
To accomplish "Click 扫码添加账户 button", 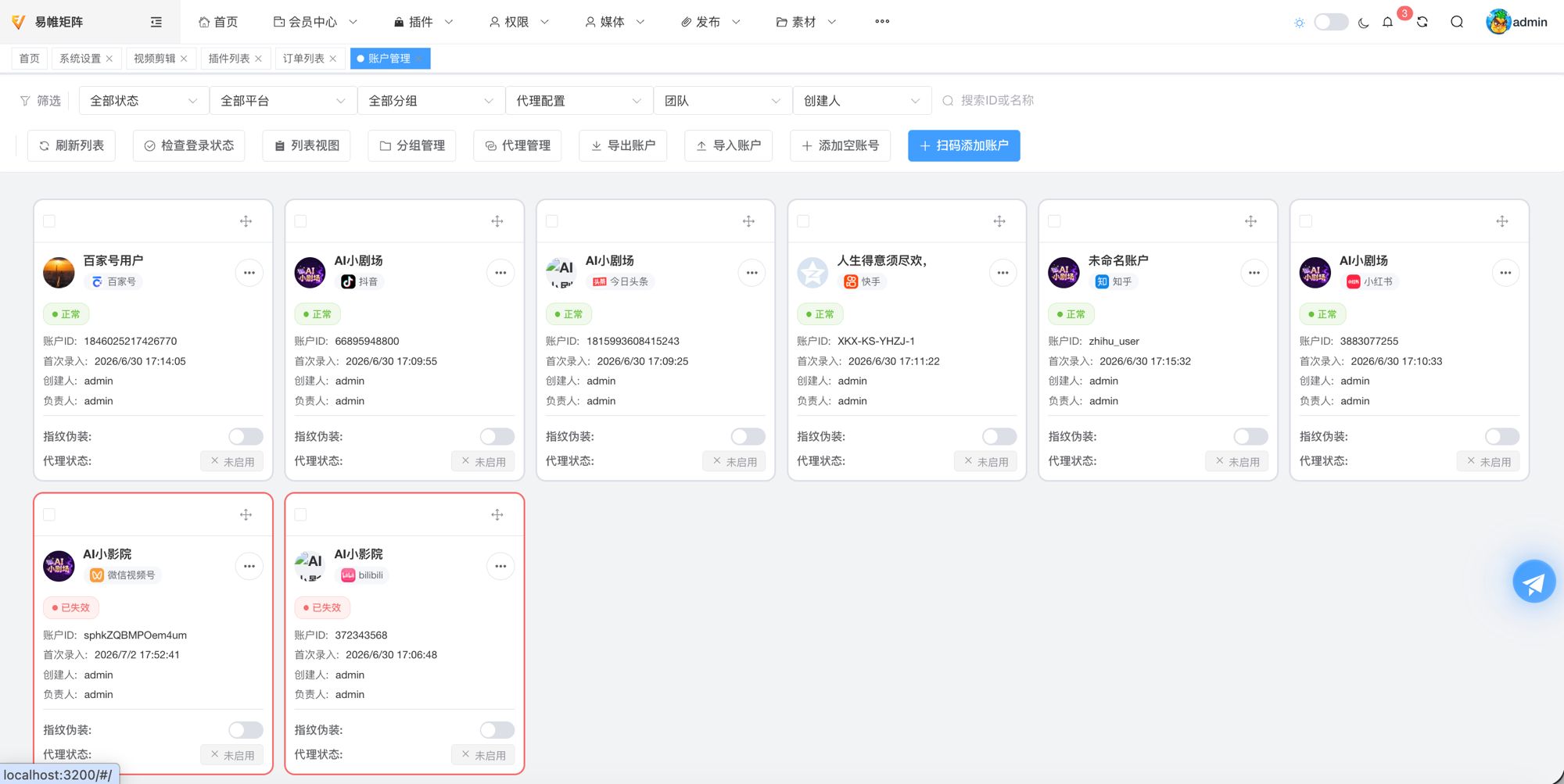I will click(x=964, y=145).
